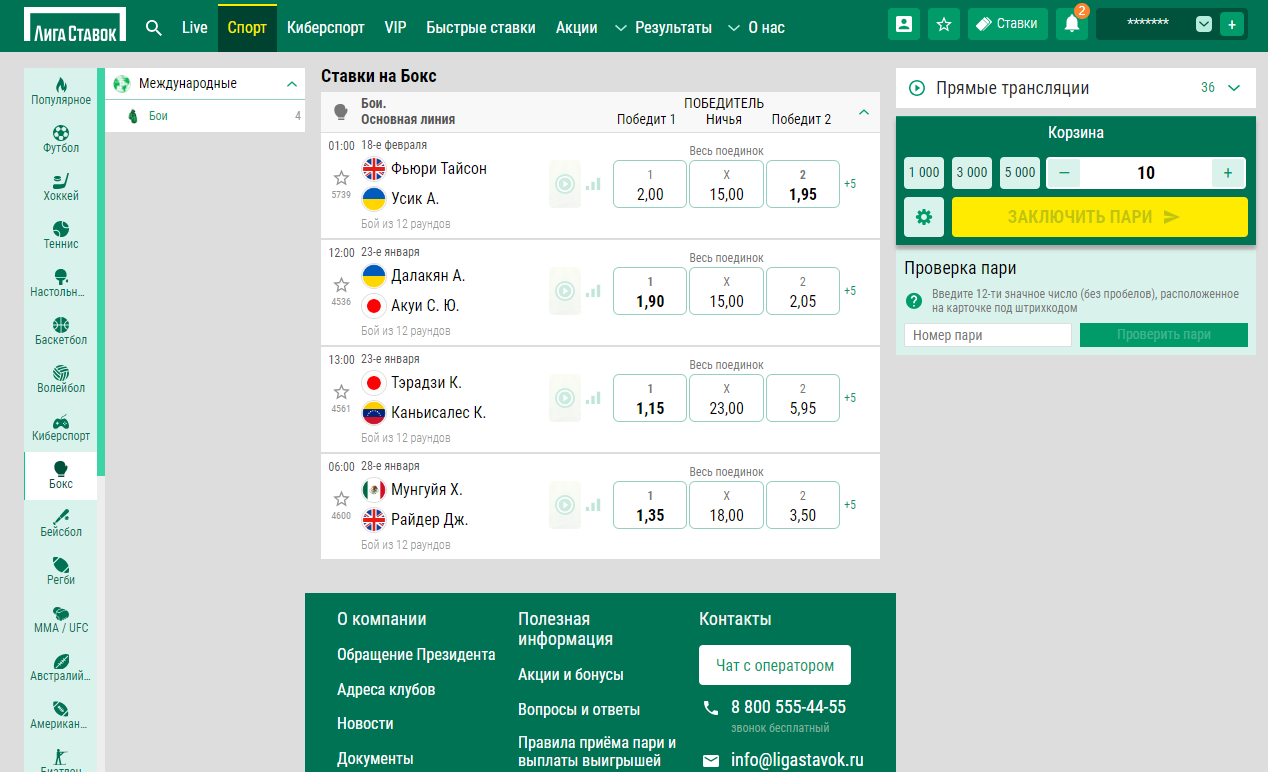Add Тэрадзи–Каньисалес fight to favorites
This screenshot has height=772, width=1268.
coord(341,391)
